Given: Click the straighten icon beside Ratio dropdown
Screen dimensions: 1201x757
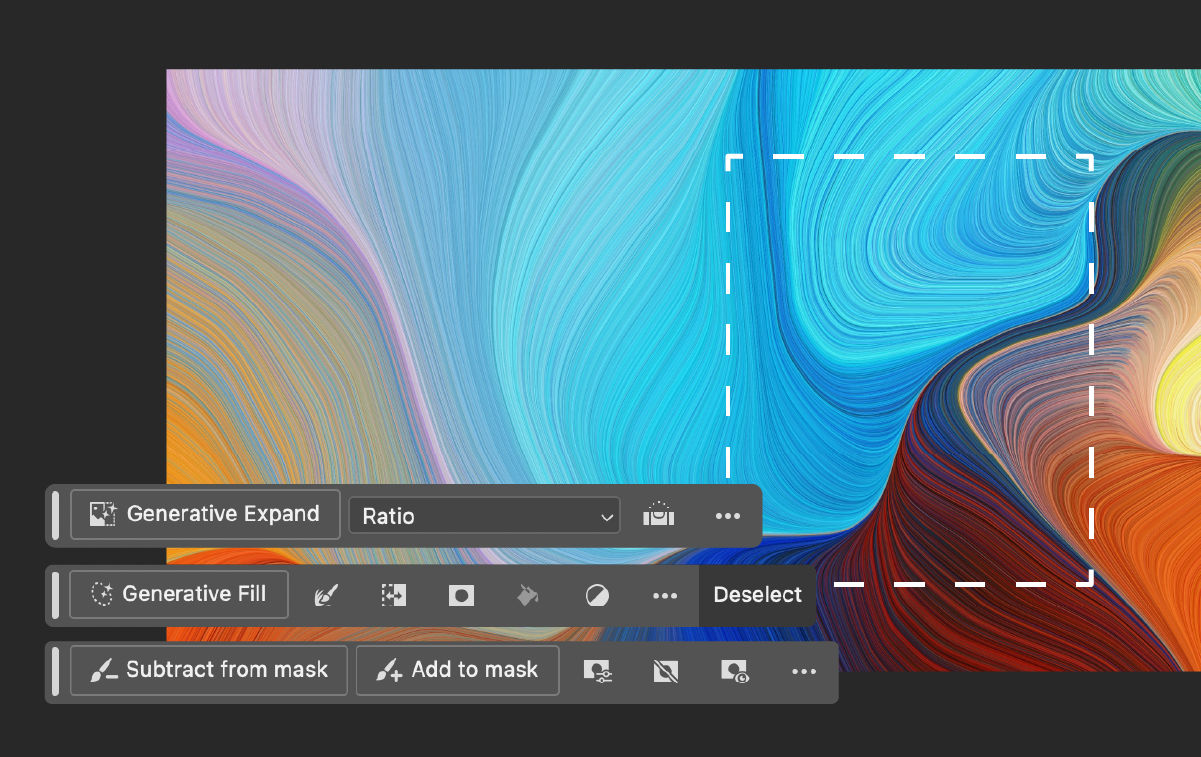Looking at the screenshot, I should click(x=659, y=515).
